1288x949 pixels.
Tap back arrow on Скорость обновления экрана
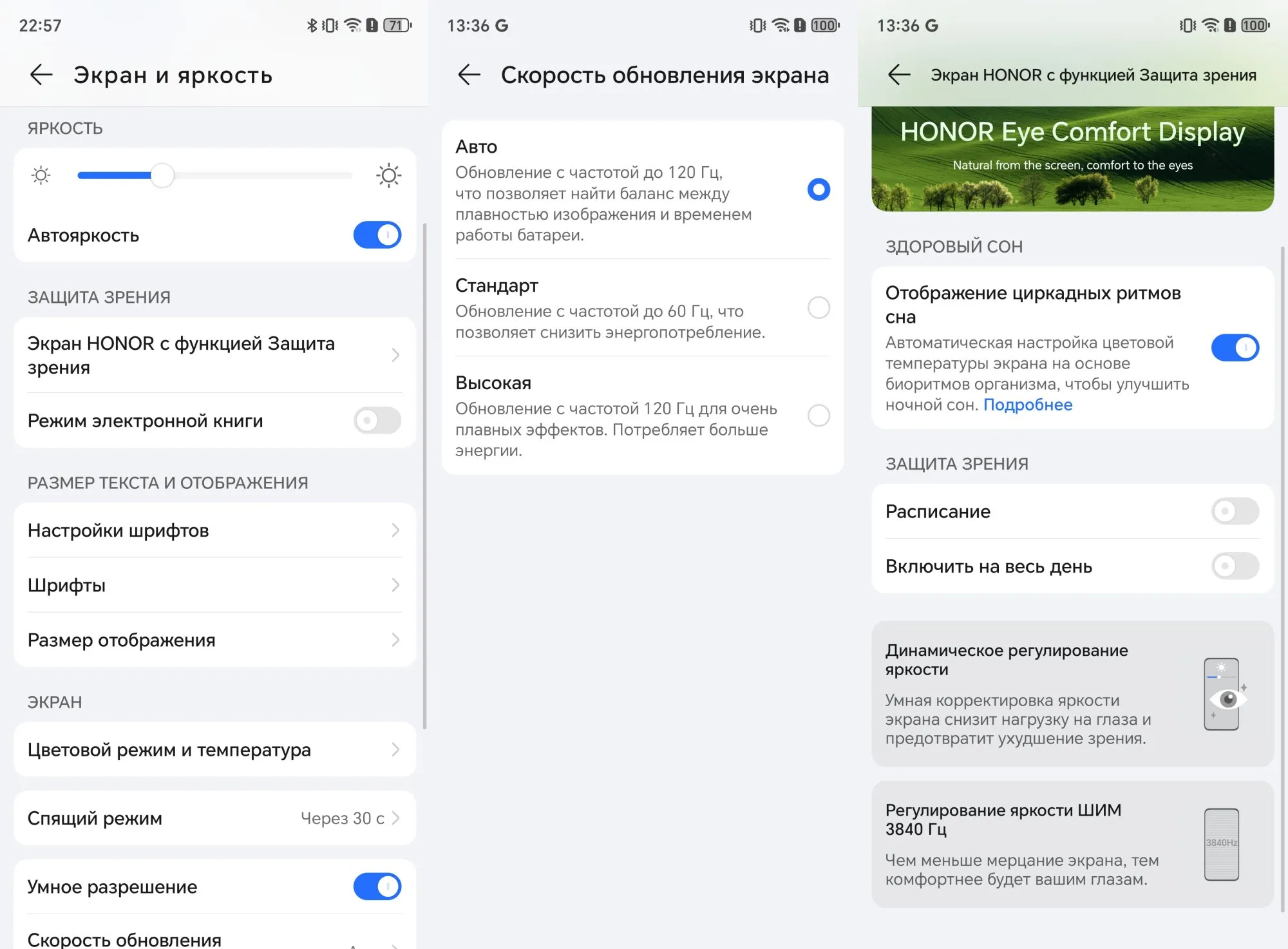469,75
